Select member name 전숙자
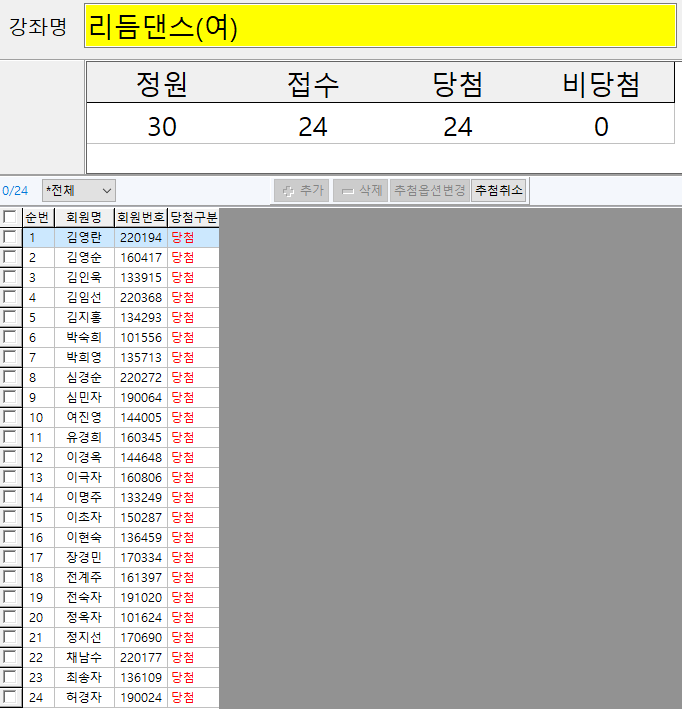 click(x=84, y=597)
